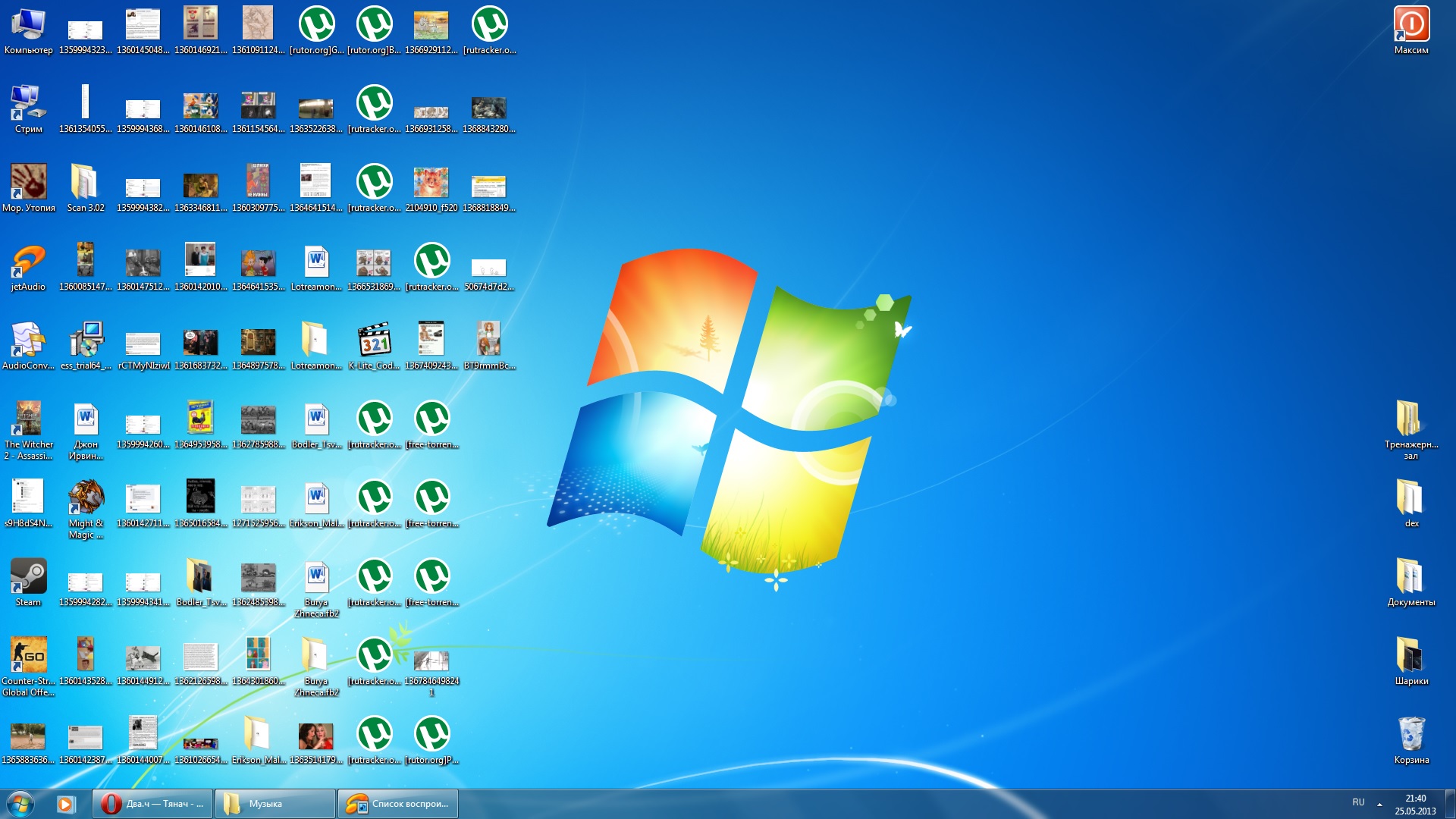Select the 2104910_f520 image thumbnail
Image resolution: width=1456 pixels, height=819 pixels.
[x=431, y=188]
